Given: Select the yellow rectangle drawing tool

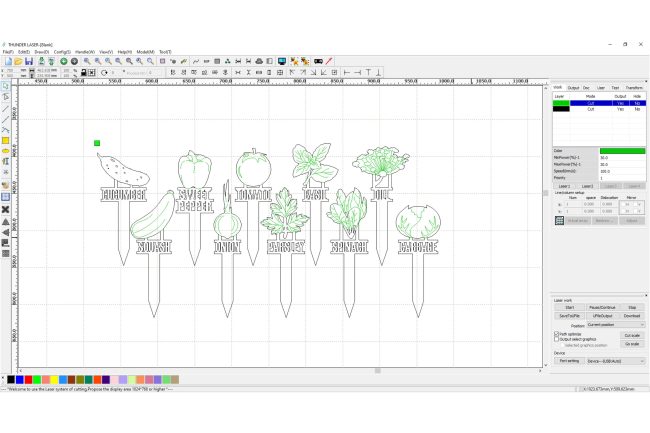Looking at the screenshot, I should pos(5,141).
